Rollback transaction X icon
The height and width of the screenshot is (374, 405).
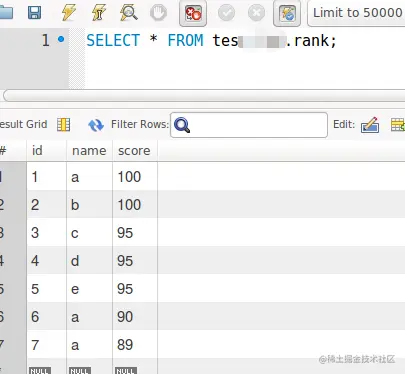click(x=256, y=13)
